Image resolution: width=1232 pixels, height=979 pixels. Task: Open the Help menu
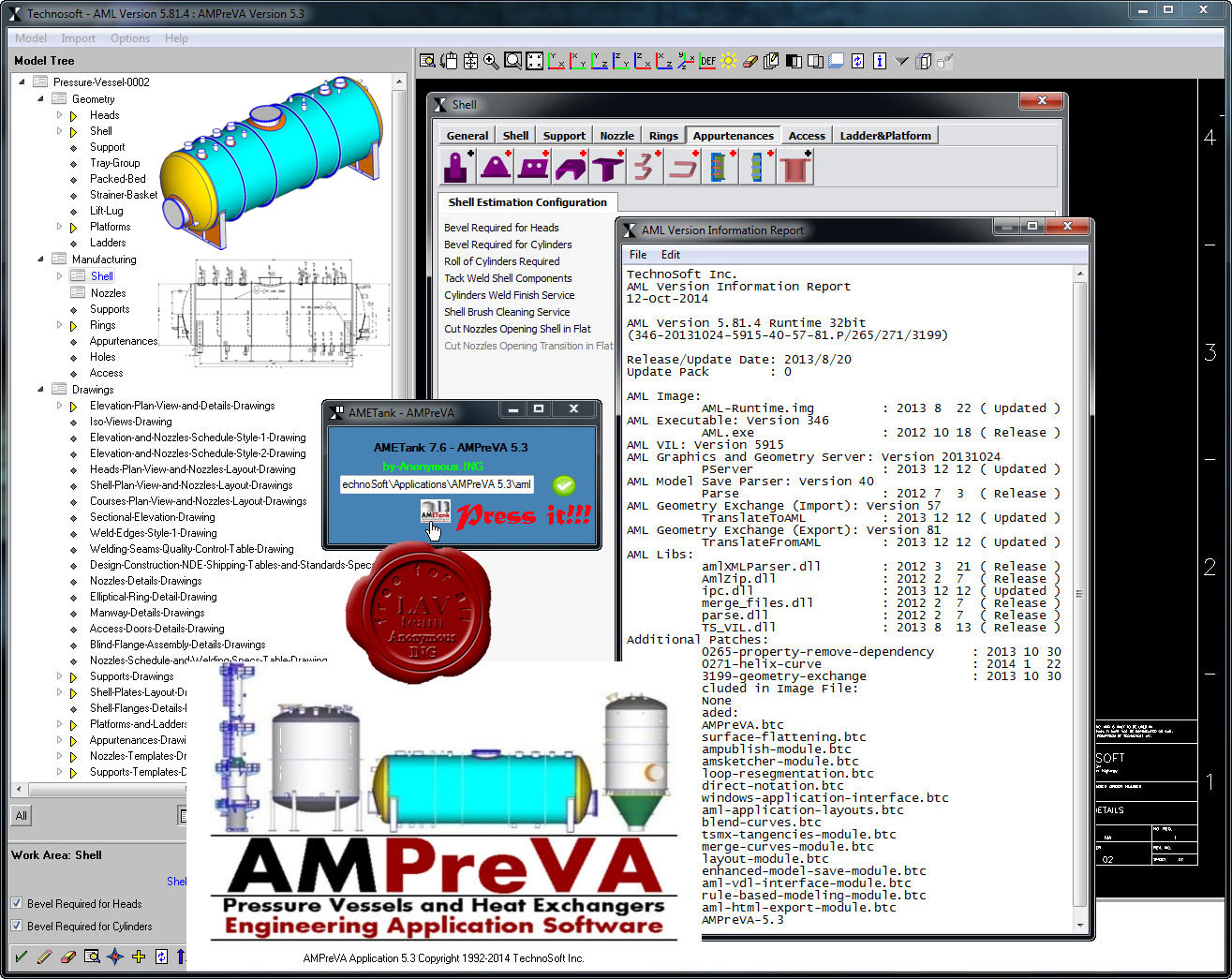pyautogui.click(x=176, y=38)
